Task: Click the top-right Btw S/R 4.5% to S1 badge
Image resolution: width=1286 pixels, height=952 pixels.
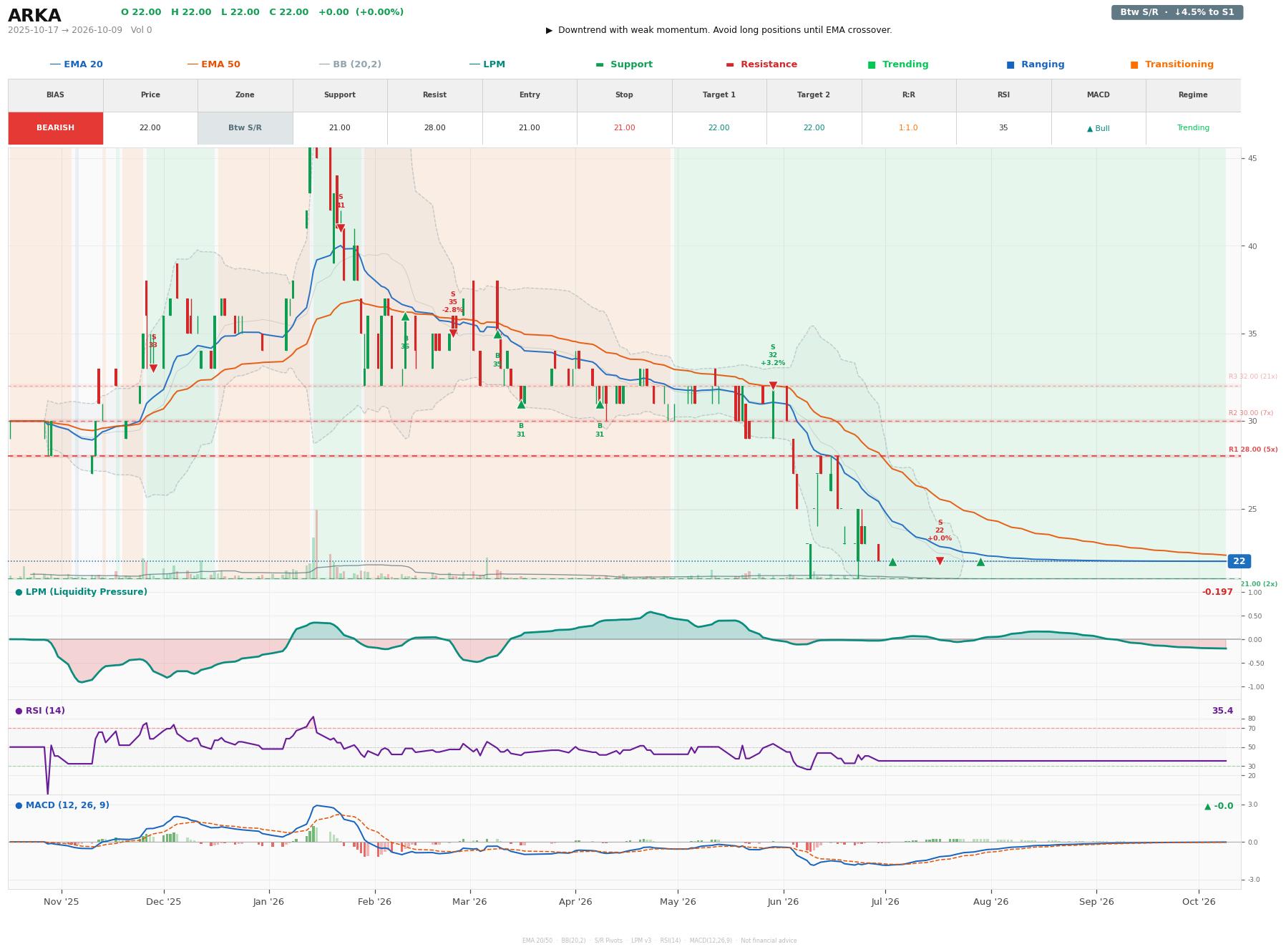Action: 1177,12
